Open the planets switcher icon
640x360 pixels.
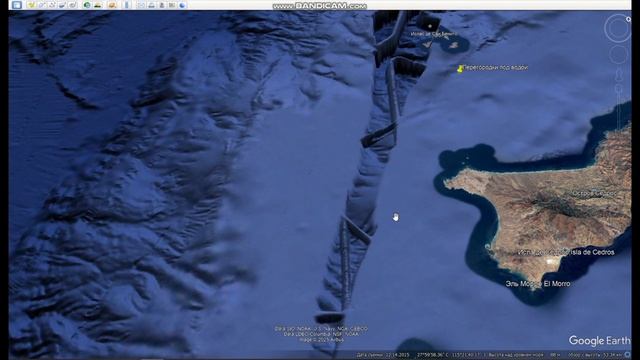pyautogui.click(x=112, y=5)
